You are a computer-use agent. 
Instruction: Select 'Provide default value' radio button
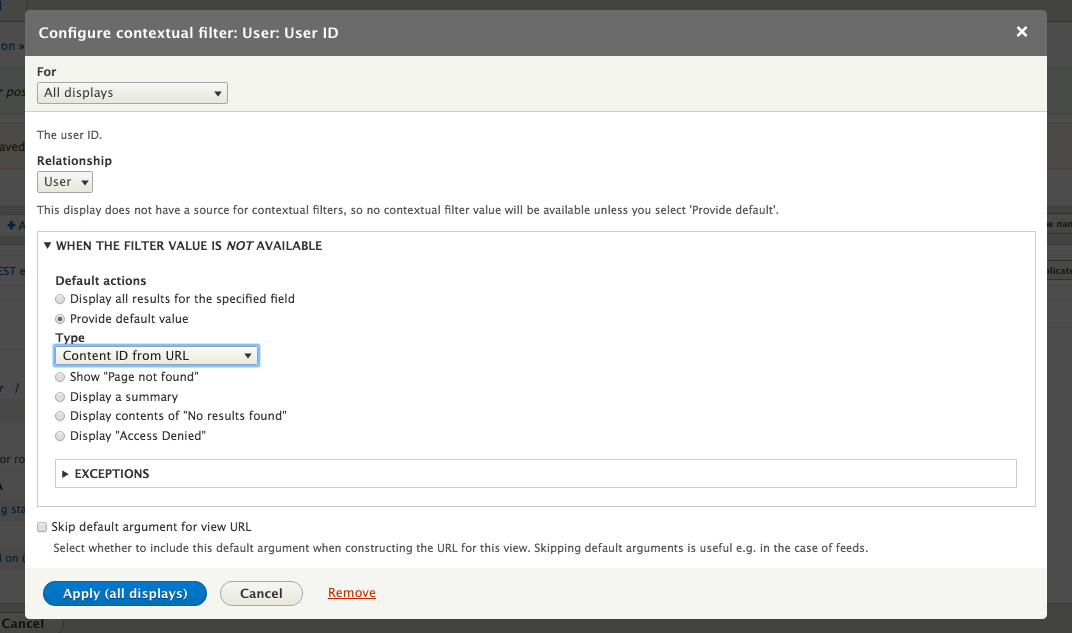61,319
